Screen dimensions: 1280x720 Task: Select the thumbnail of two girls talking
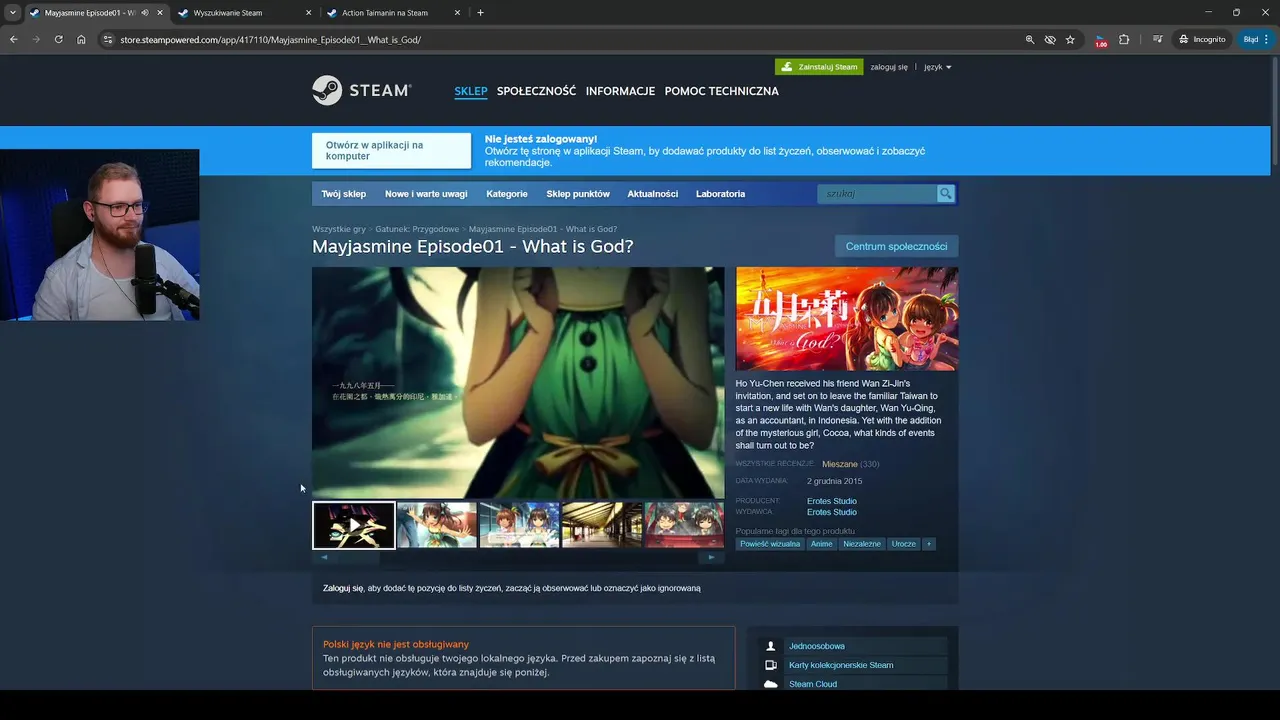click(520, 525)
